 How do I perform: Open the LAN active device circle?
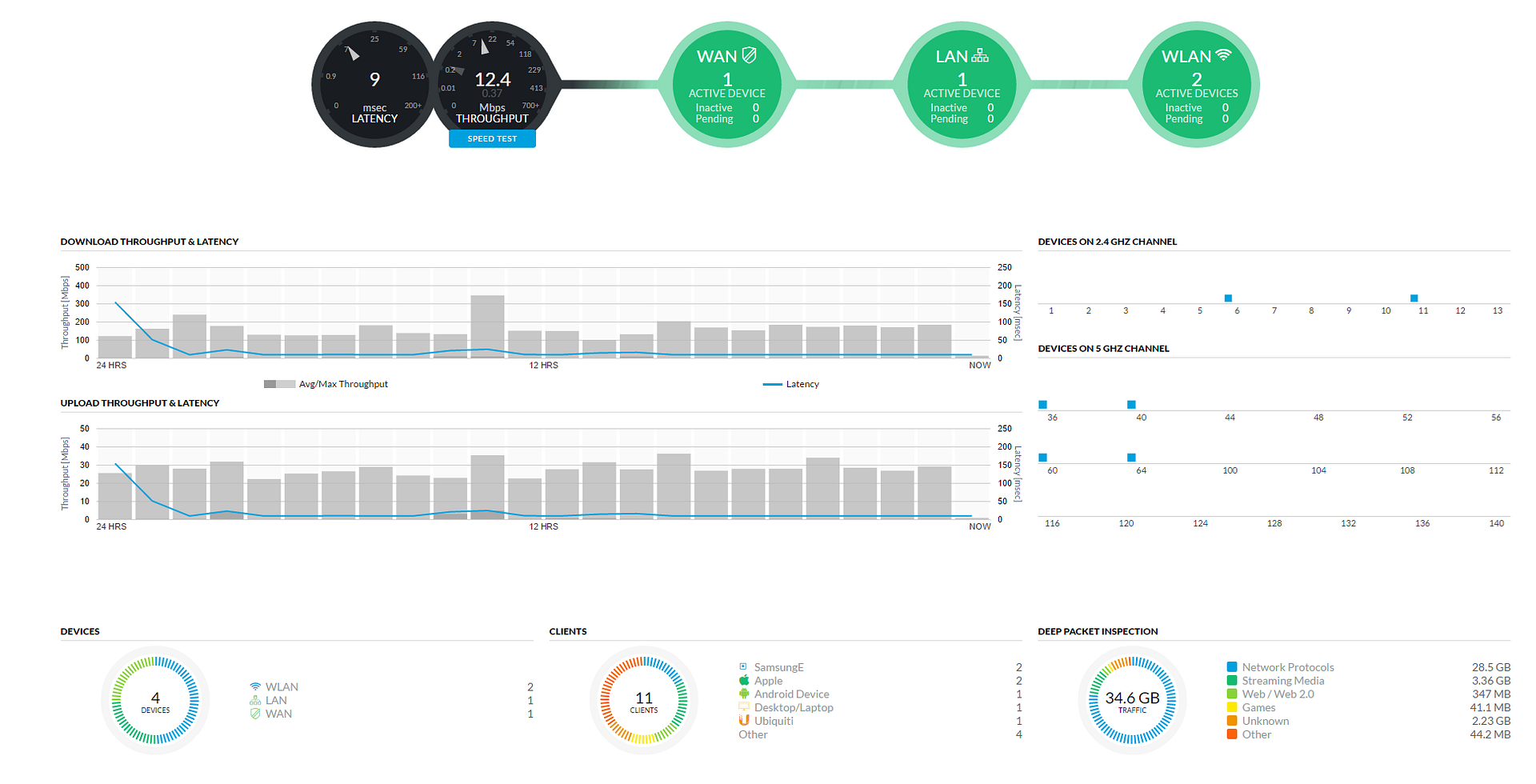962,85
